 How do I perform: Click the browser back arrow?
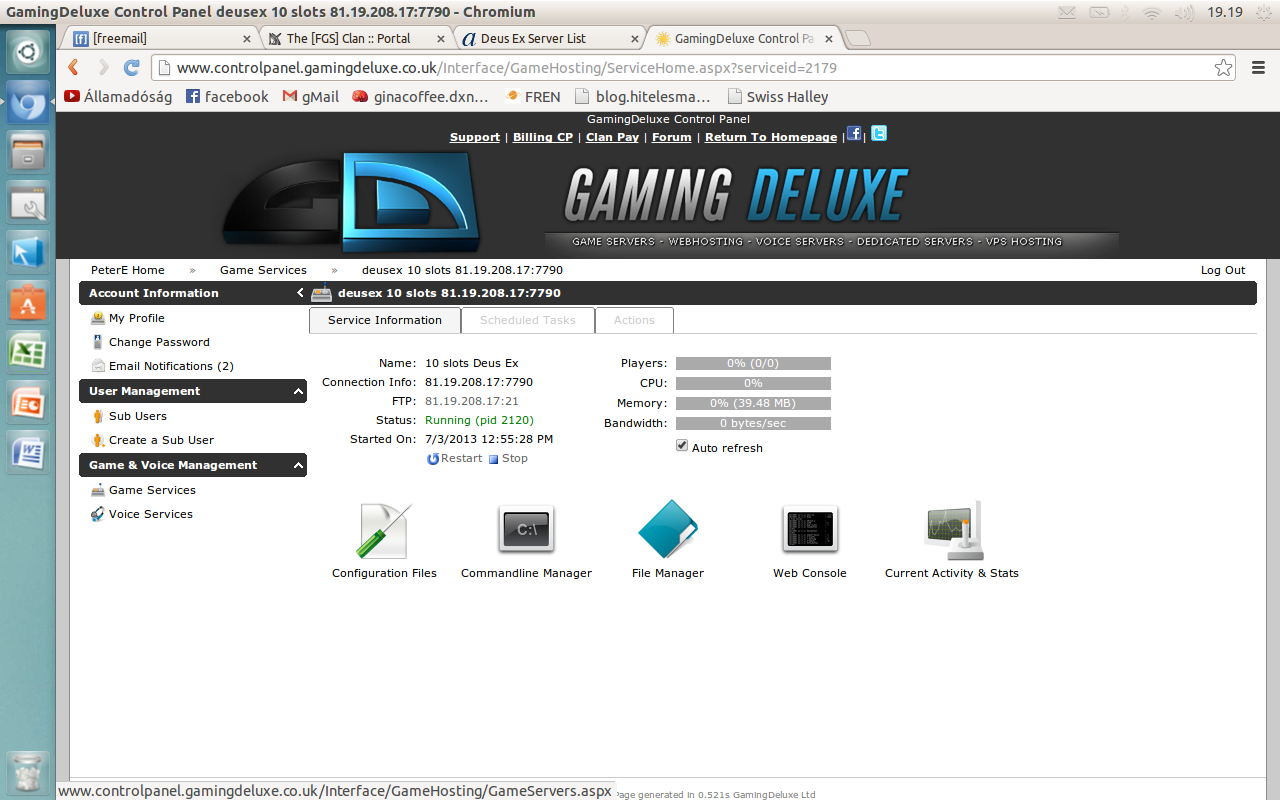tap(73, 68)
